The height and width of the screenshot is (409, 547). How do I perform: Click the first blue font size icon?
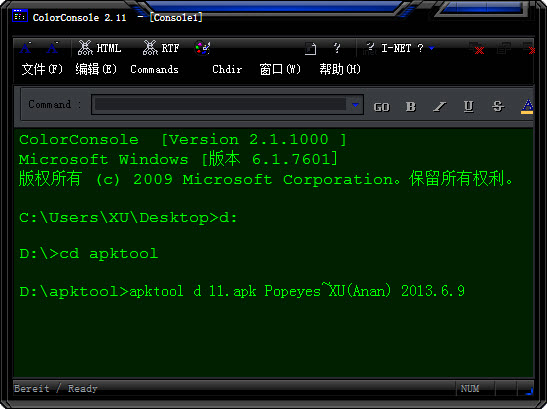coord(25,48)
